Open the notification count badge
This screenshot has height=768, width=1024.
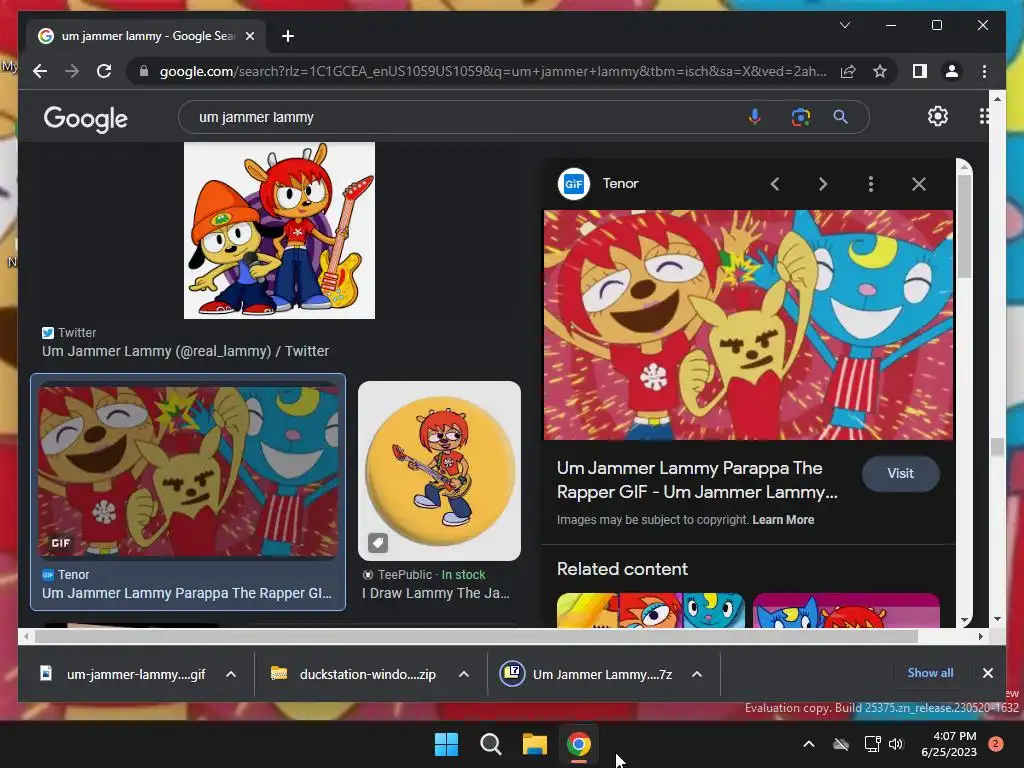pyautogui.click(x=996, y=744)
